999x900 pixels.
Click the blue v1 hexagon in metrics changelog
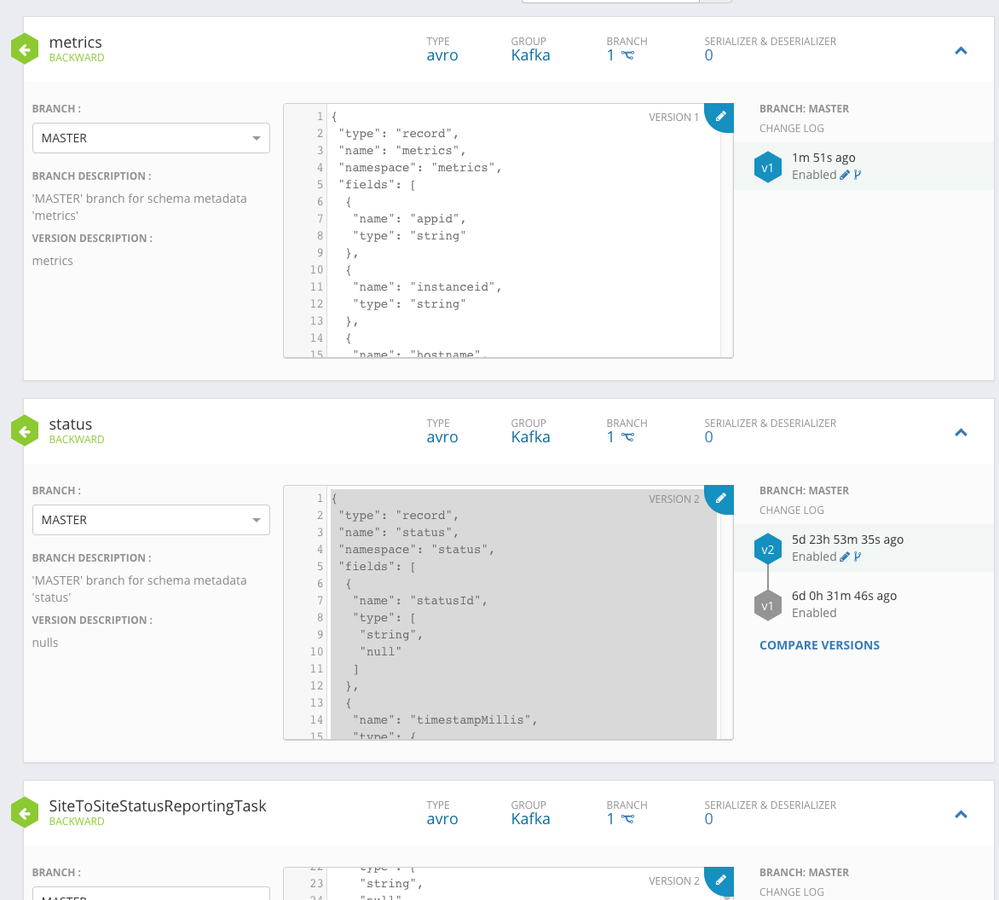coord(767,167)
